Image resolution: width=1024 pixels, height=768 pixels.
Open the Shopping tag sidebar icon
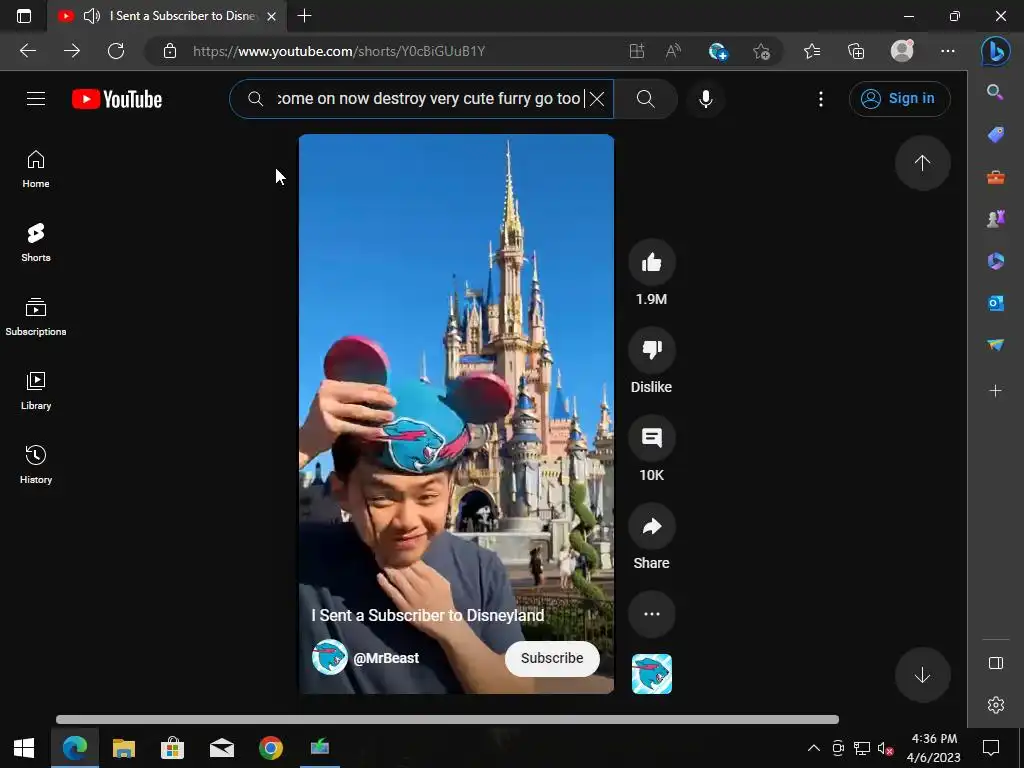pyautogui.click(x=995, y=135)
